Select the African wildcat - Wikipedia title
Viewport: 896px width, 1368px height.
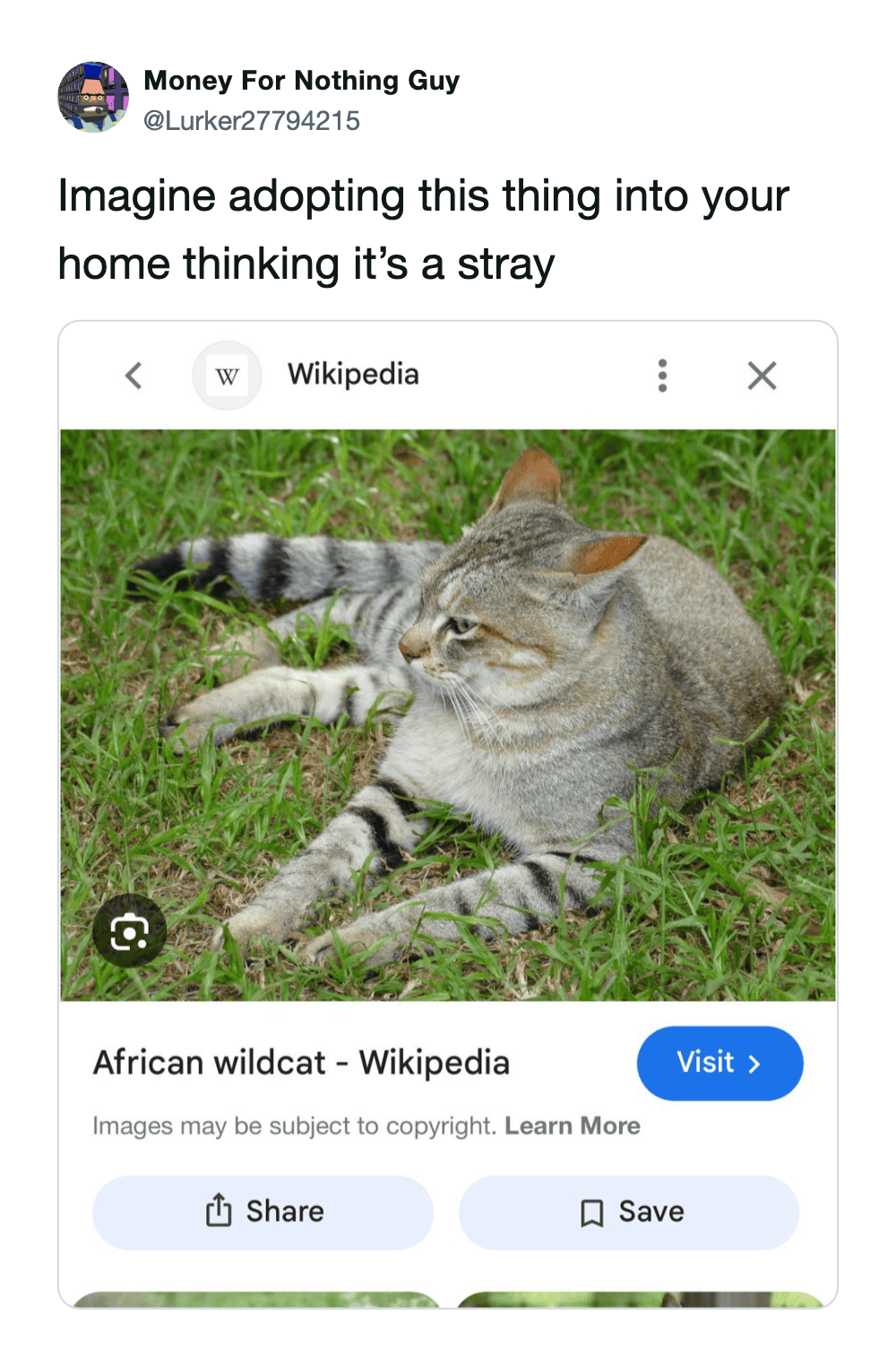pyautogui.click(x=301, y=1063)
